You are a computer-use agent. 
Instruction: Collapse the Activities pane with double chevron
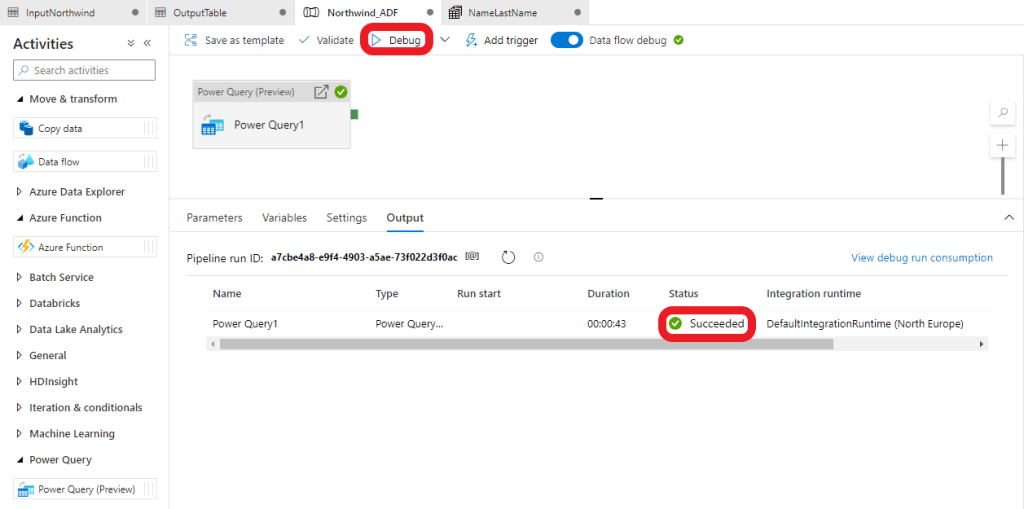[x=148, y=44]
